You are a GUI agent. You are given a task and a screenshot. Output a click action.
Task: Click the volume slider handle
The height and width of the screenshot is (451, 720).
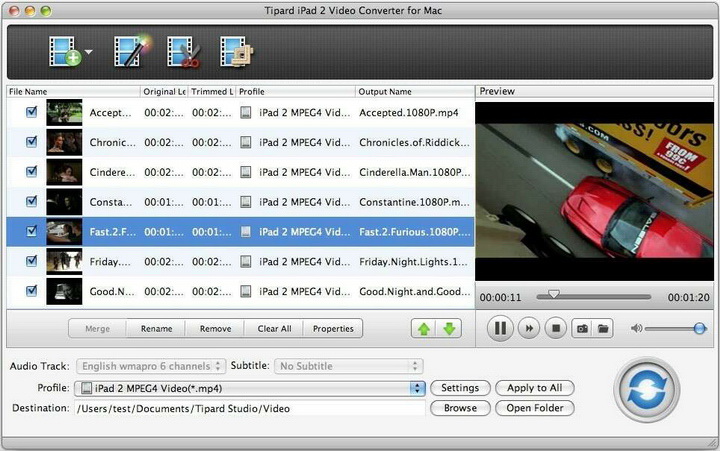coord(699,328)
